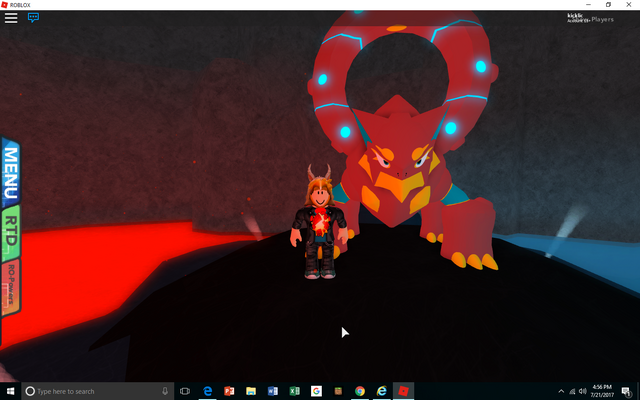The width and height of the screenshot is (640, 400).
Task: Click the red Volcanion creature
Action: [402, 139]
